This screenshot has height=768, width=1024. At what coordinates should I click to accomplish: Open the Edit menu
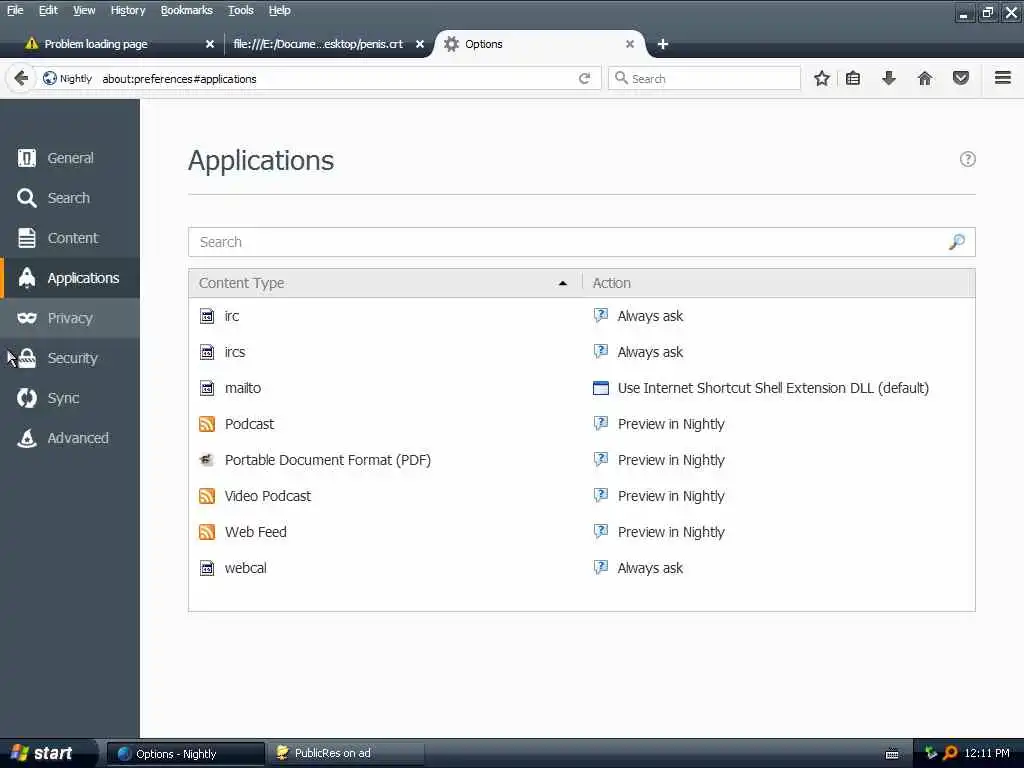[x=48, y=10]
